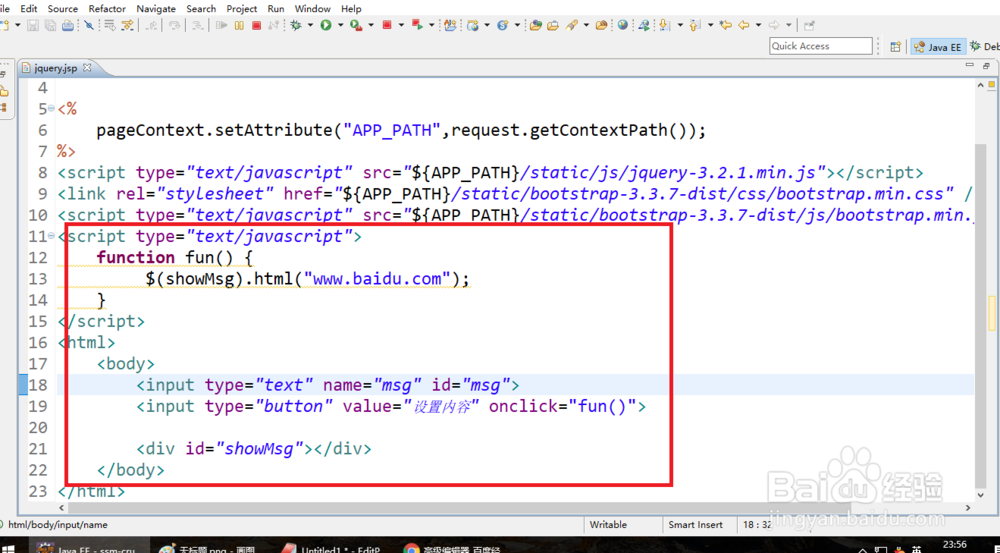Click the Save icon in toolbar
This screenshot has width=1000, height=553.
(x=33, y=26)
